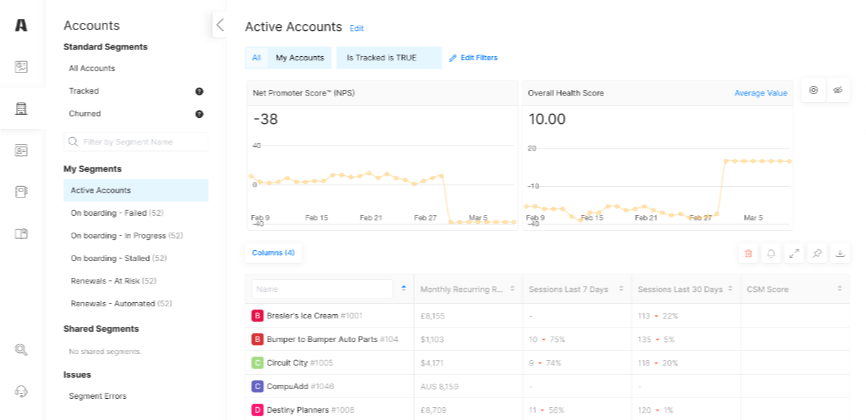Click the green C avatar for Circuit City

click(x=257, y=363)
